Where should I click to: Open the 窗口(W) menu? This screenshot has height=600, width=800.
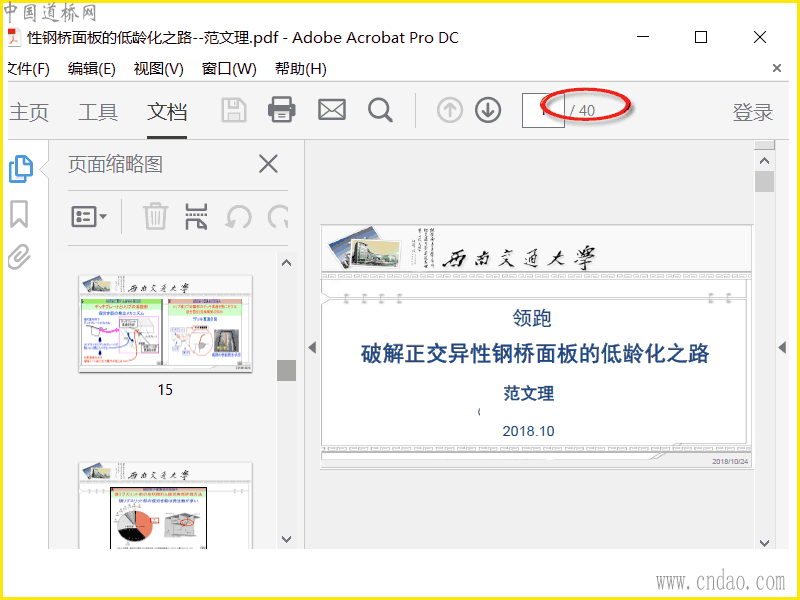[x=229, y=68]
